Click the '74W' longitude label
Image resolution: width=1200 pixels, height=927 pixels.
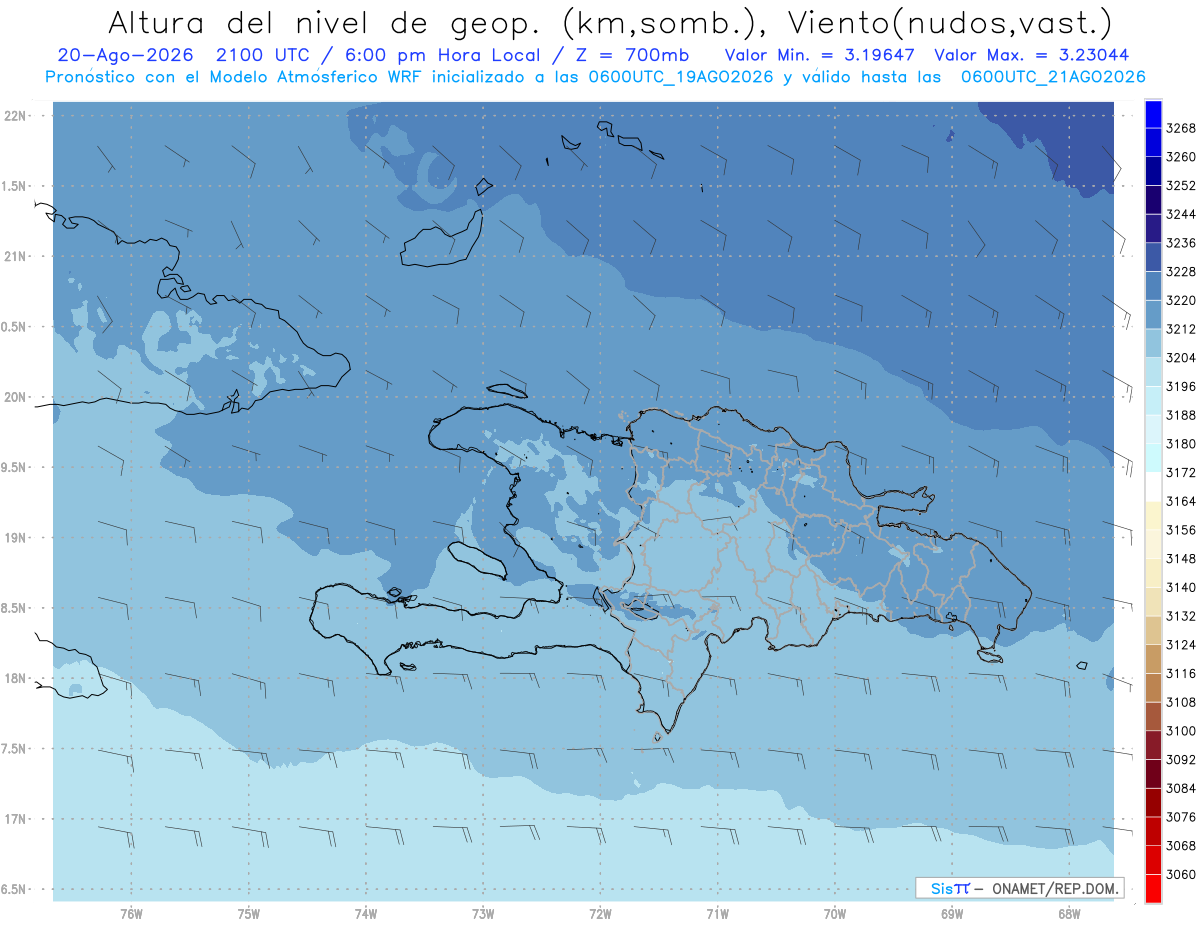[366, 914]
